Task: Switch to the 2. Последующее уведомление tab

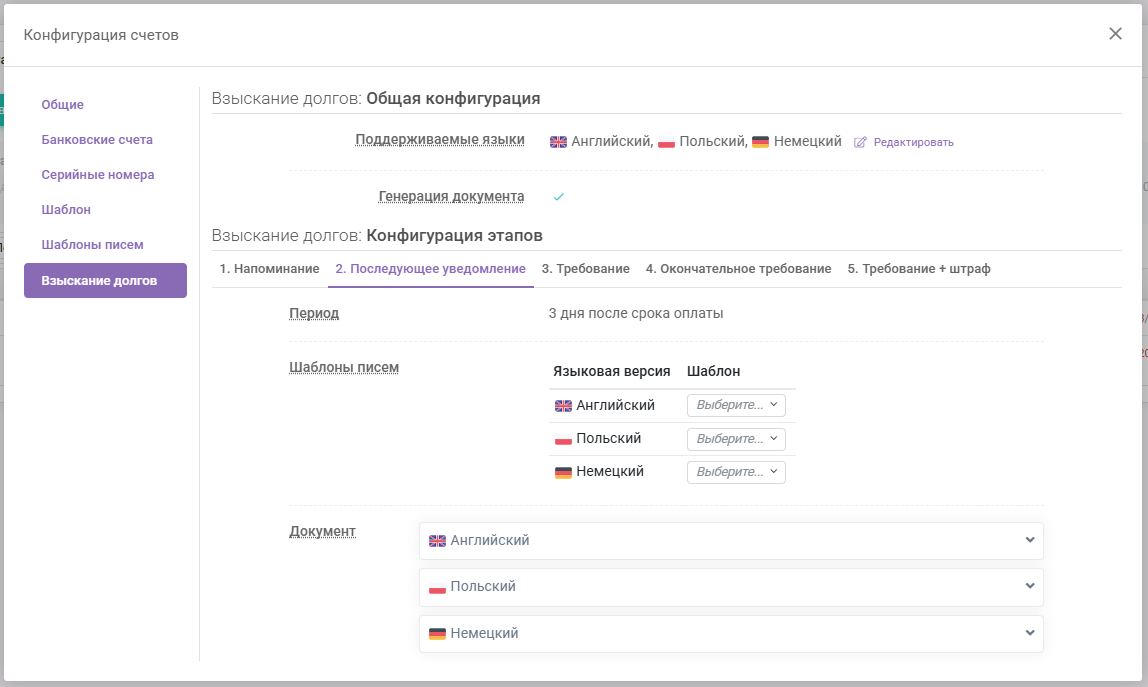Action: click(430, 269)
